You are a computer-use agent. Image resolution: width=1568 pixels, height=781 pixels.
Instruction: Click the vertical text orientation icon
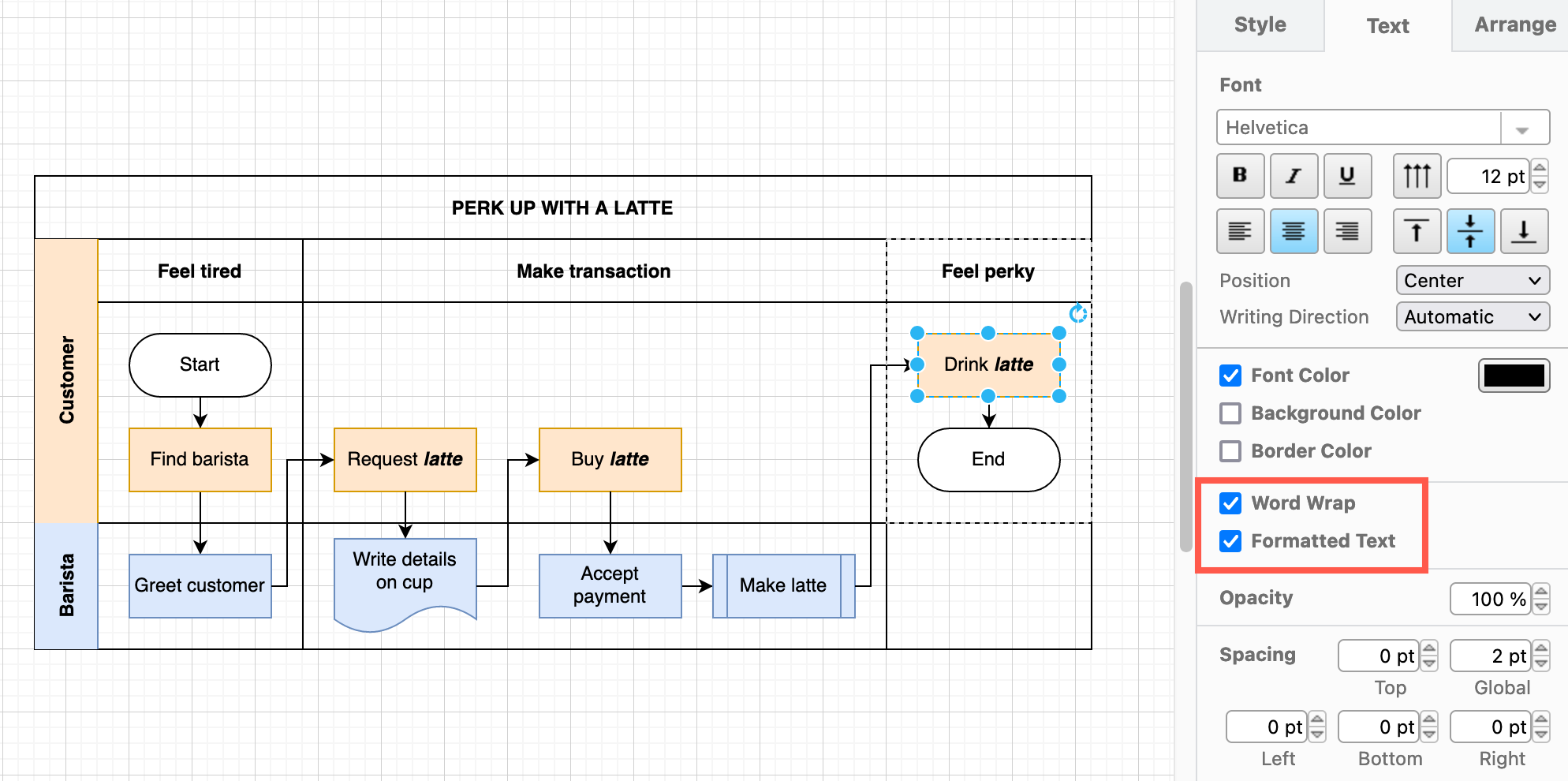(x=1417, y=176)
